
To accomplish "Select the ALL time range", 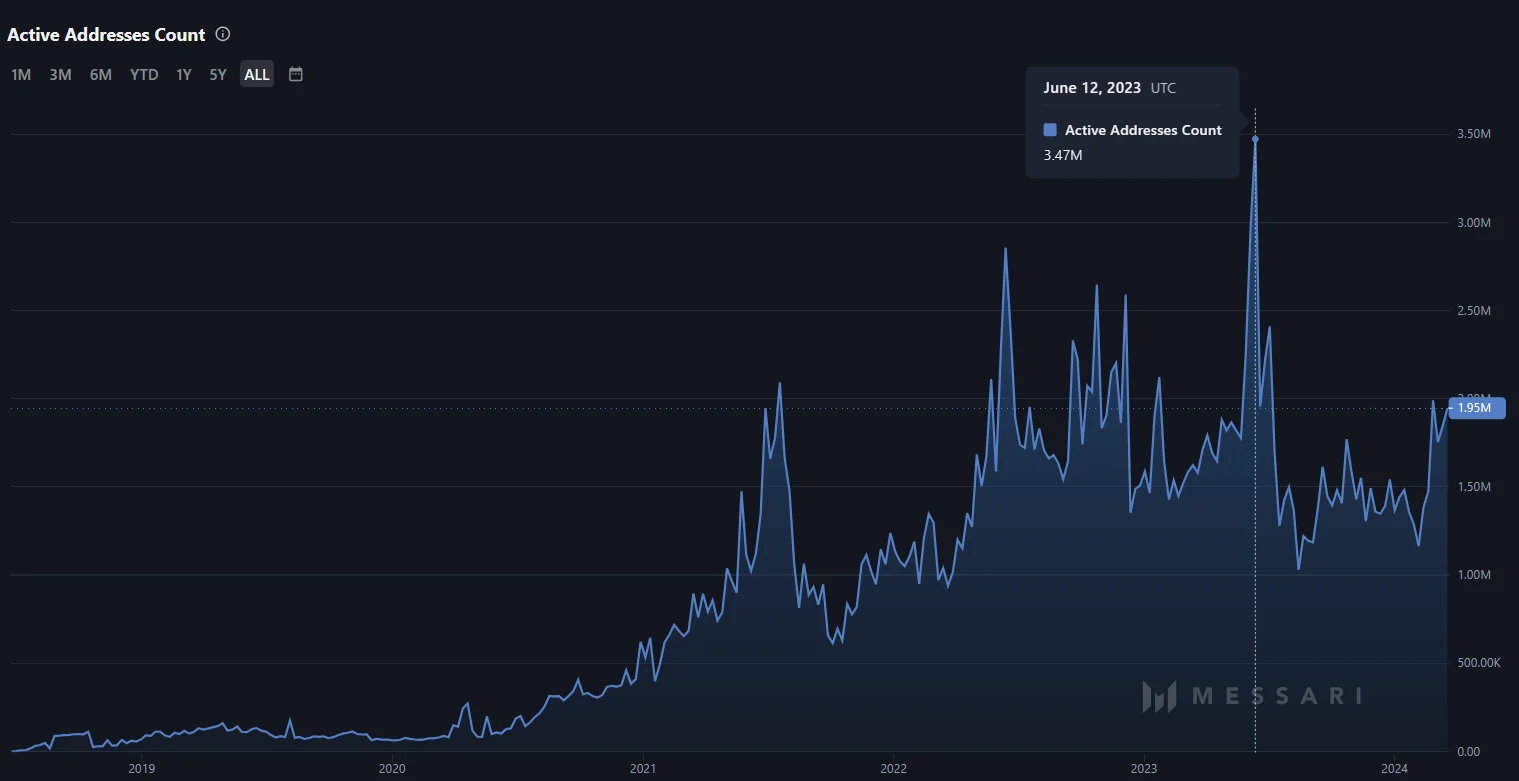I will (x=257, y=74).
